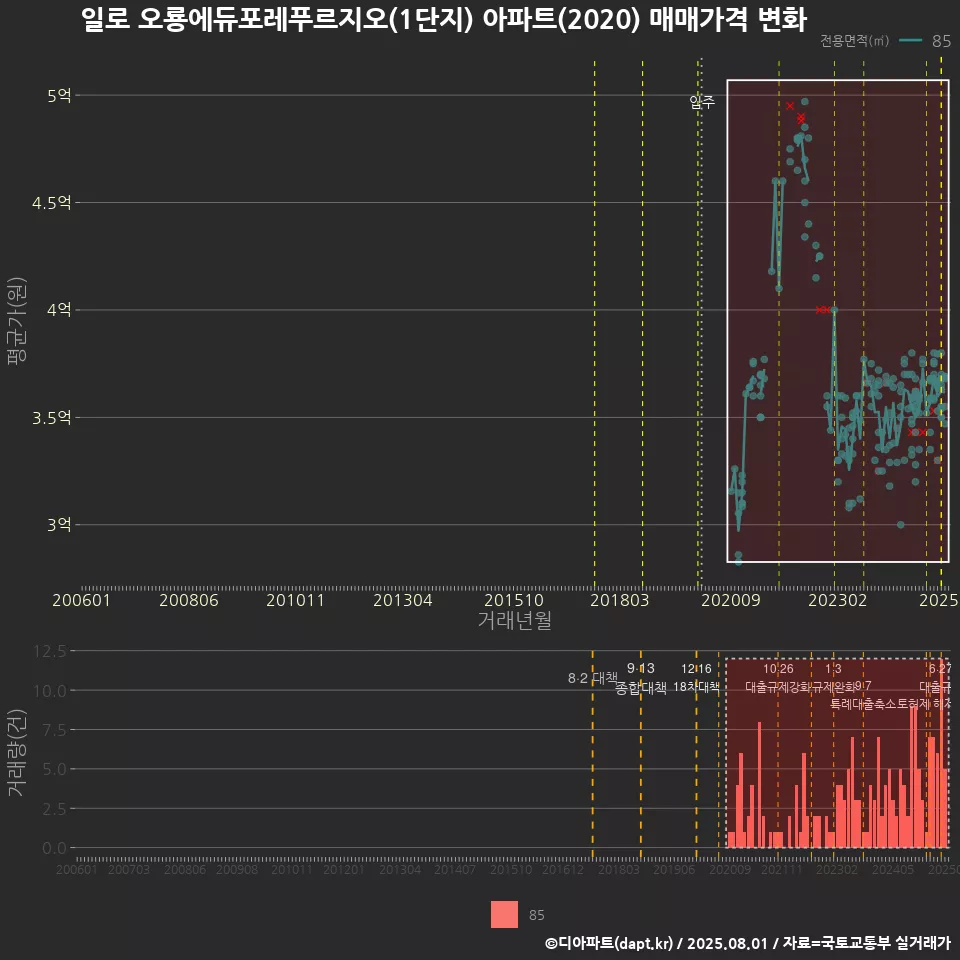The height and width of the screenshot is (960, 960).
Task: Click 201011 on the price chart x-axis
Action: (x=295, y=600)
